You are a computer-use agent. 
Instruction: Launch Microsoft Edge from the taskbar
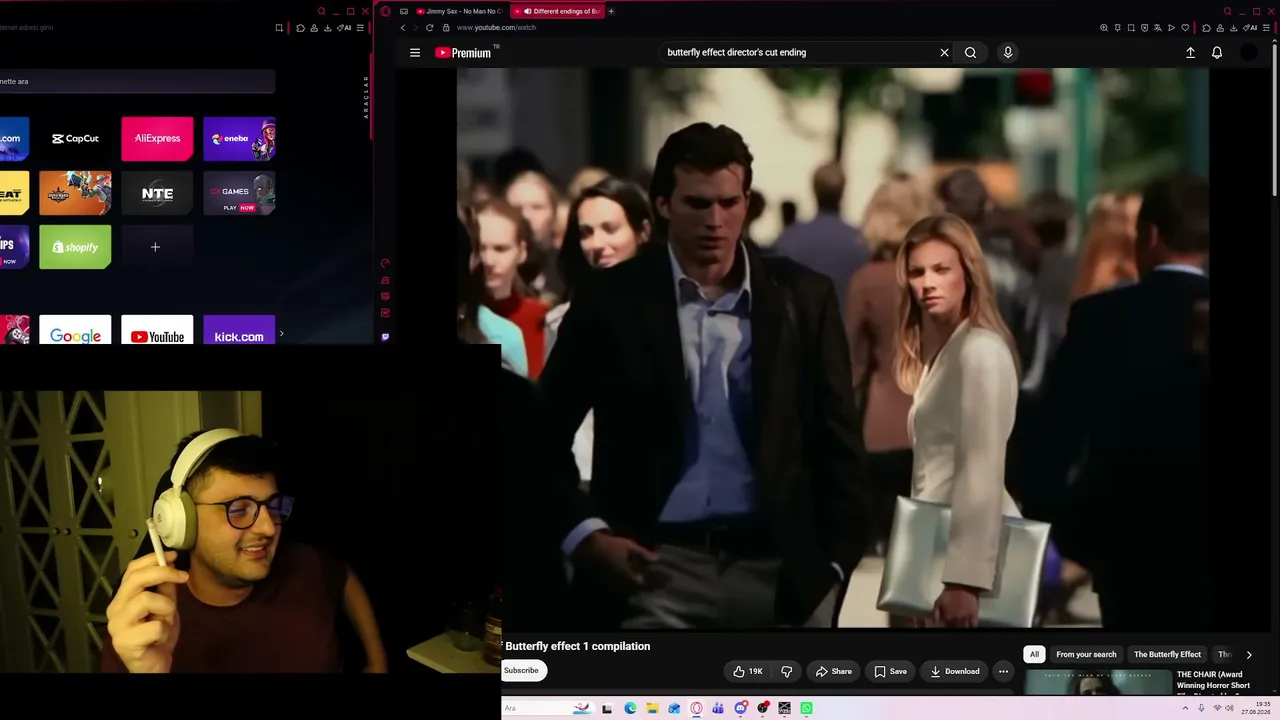(x=630, y=708)
